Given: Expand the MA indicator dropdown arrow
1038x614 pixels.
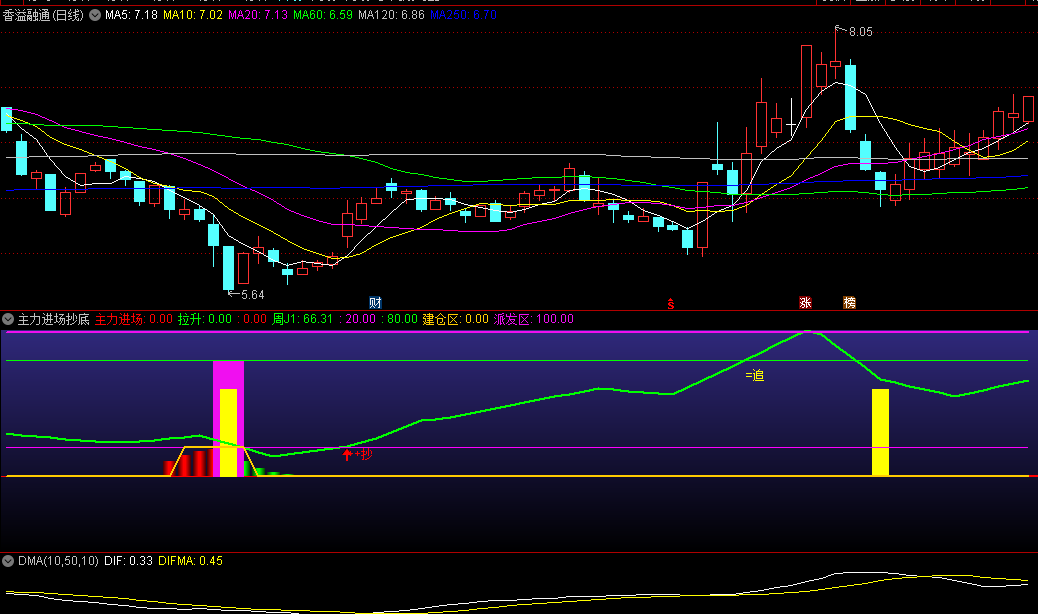Looking at the screenshot, I should 95,15.
